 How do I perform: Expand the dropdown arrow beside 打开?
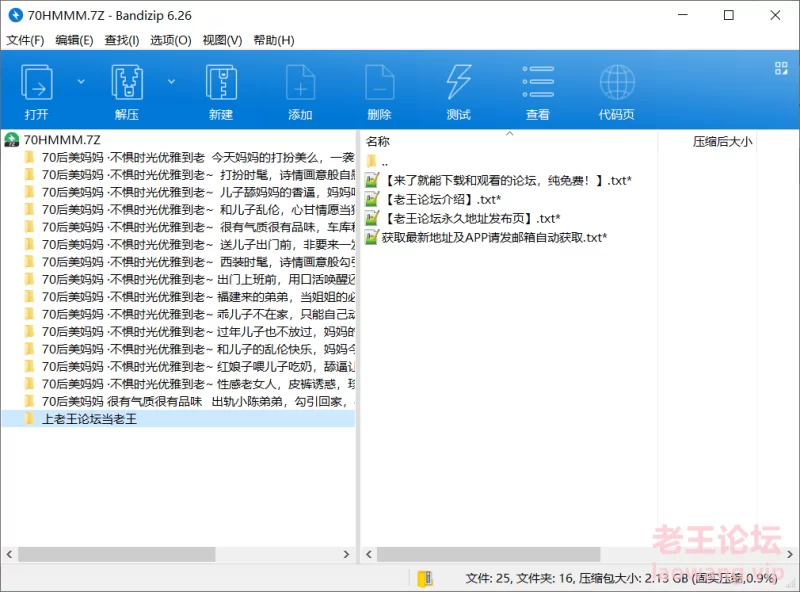pos(81,81)
